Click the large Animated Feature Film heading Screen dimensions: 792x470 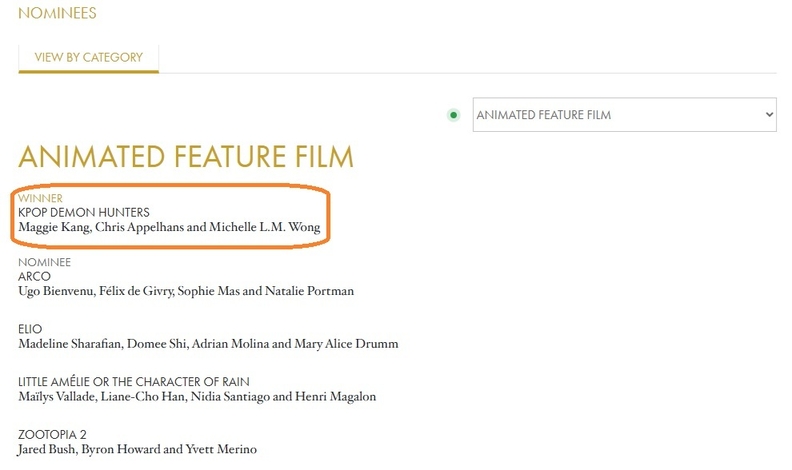(x=185, y=158)
